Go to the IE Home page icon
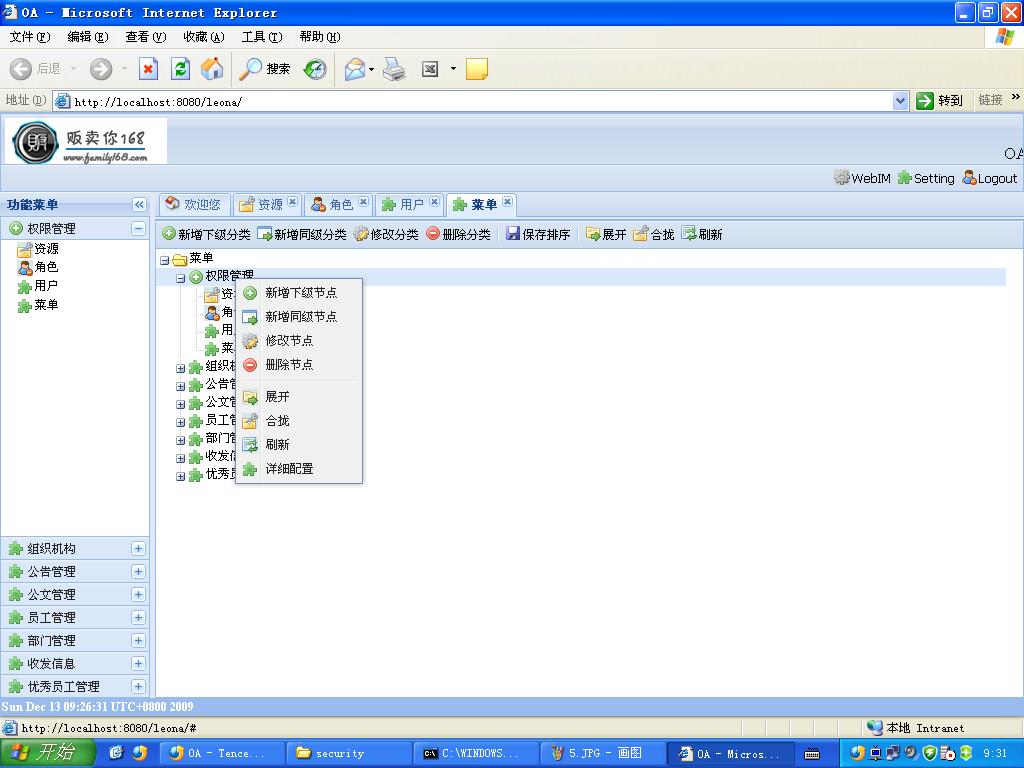The image size is (1024, 768). [212, 69]
